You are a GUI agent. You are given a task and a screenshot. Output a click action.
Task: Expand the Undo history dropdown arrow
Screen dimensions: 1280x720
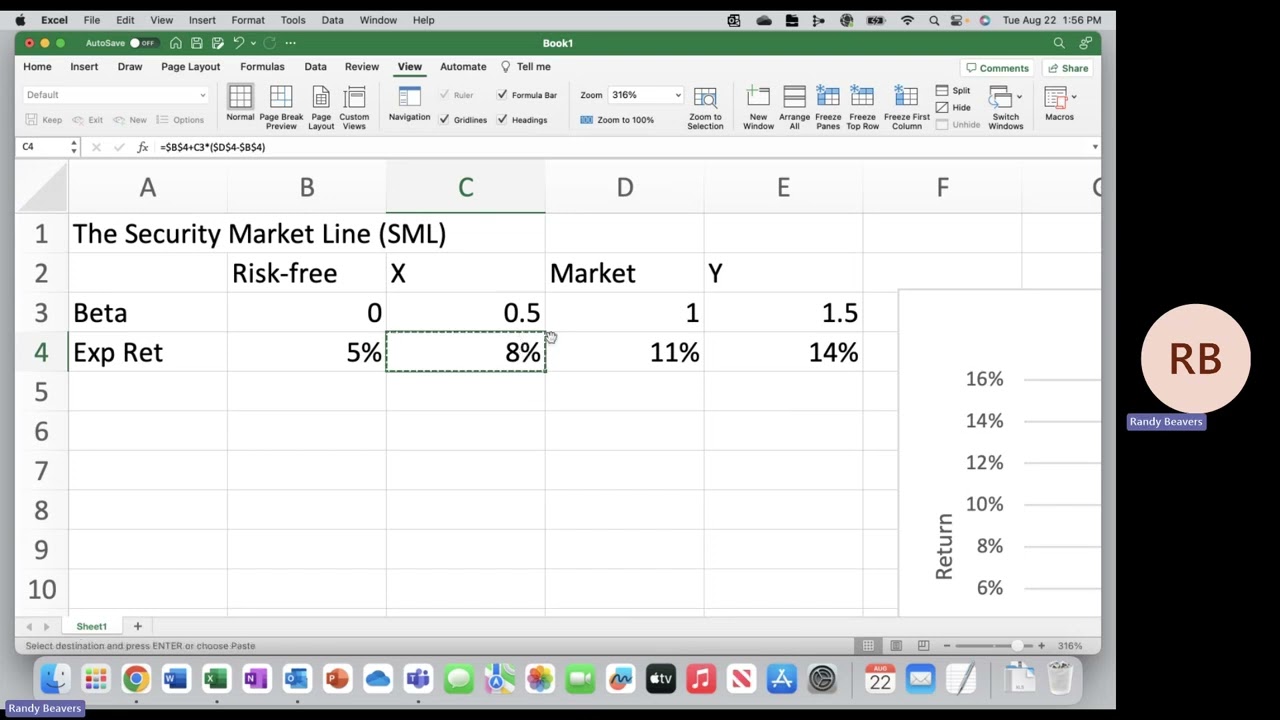252,43
